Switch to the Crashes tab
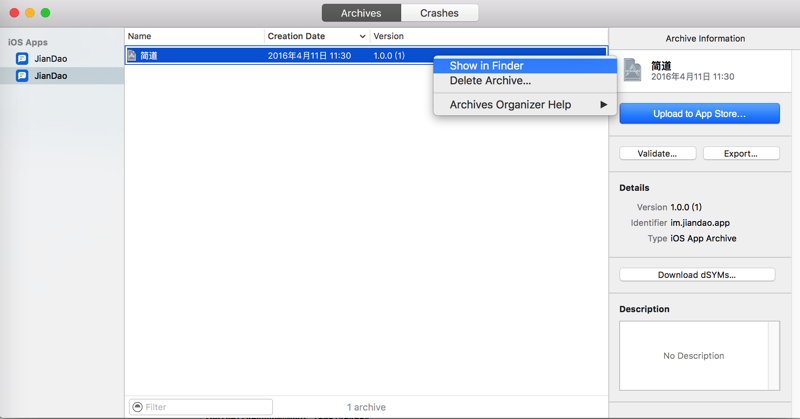Viewport: 800px width, 419px height. point(439,13)
